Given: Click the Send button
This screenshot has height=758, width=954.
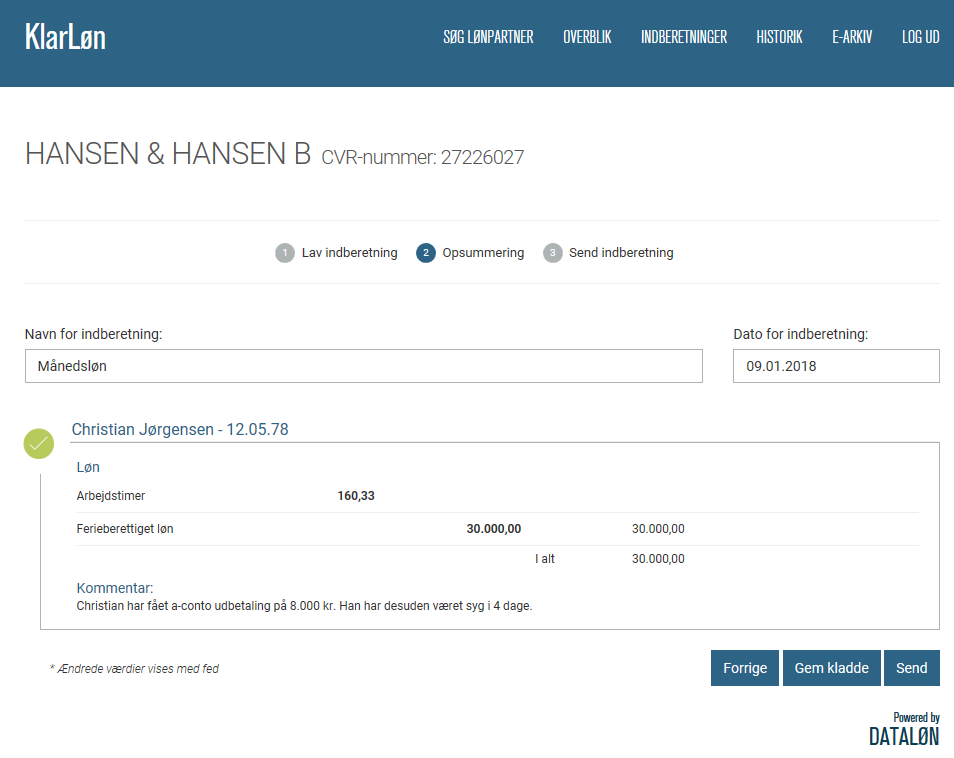Looking at the screenshot, I should coord(911,668).
